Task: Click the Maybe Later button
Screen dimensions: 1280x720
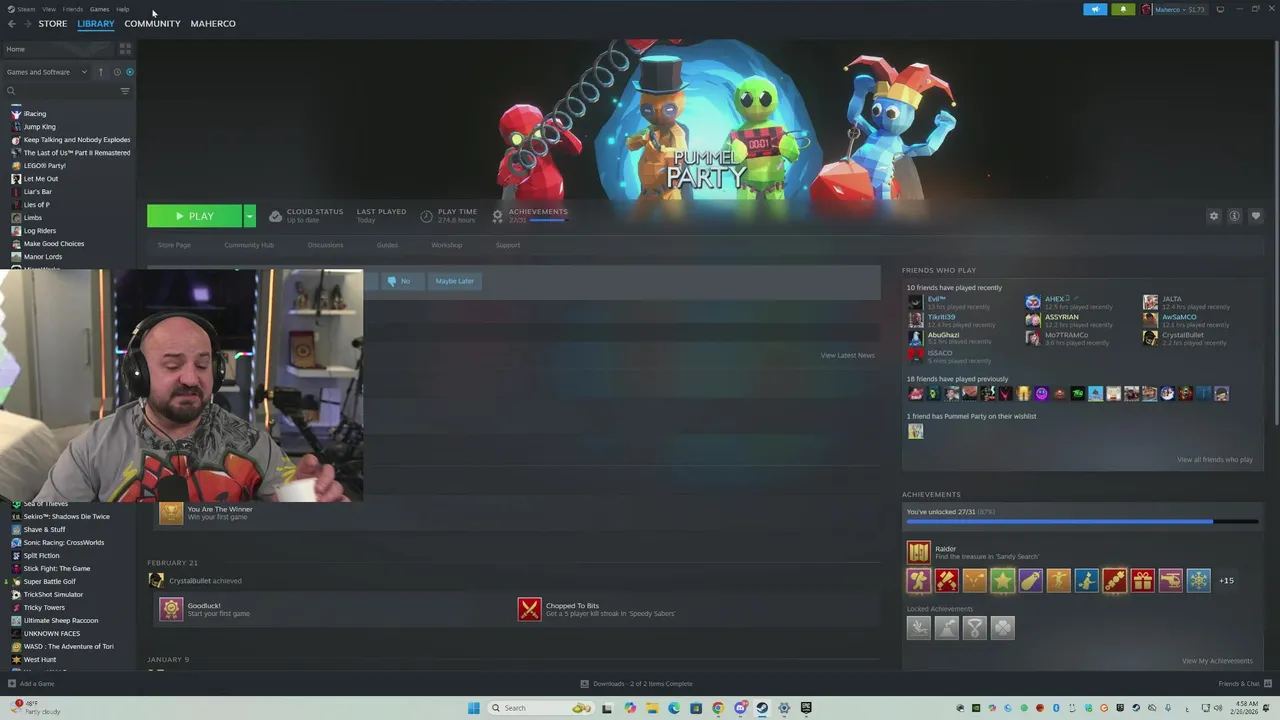Action: [x=454, y=281]
